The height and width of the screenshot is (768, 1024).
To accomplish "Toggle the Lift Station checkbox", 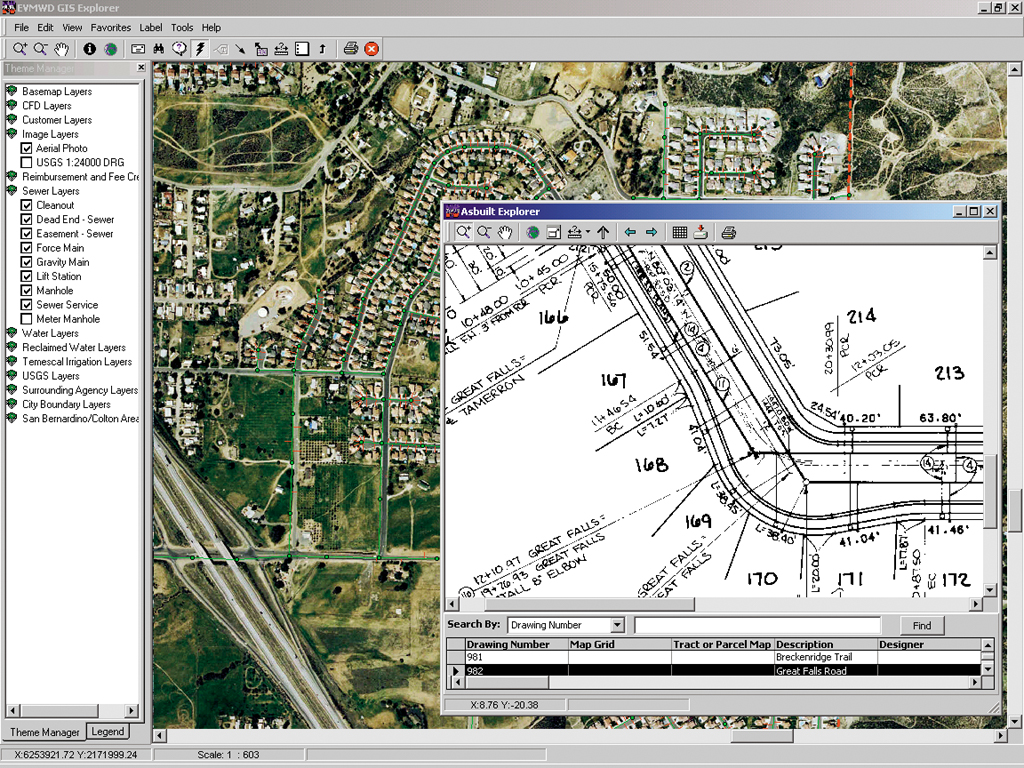I will click(x=27, y=276).
